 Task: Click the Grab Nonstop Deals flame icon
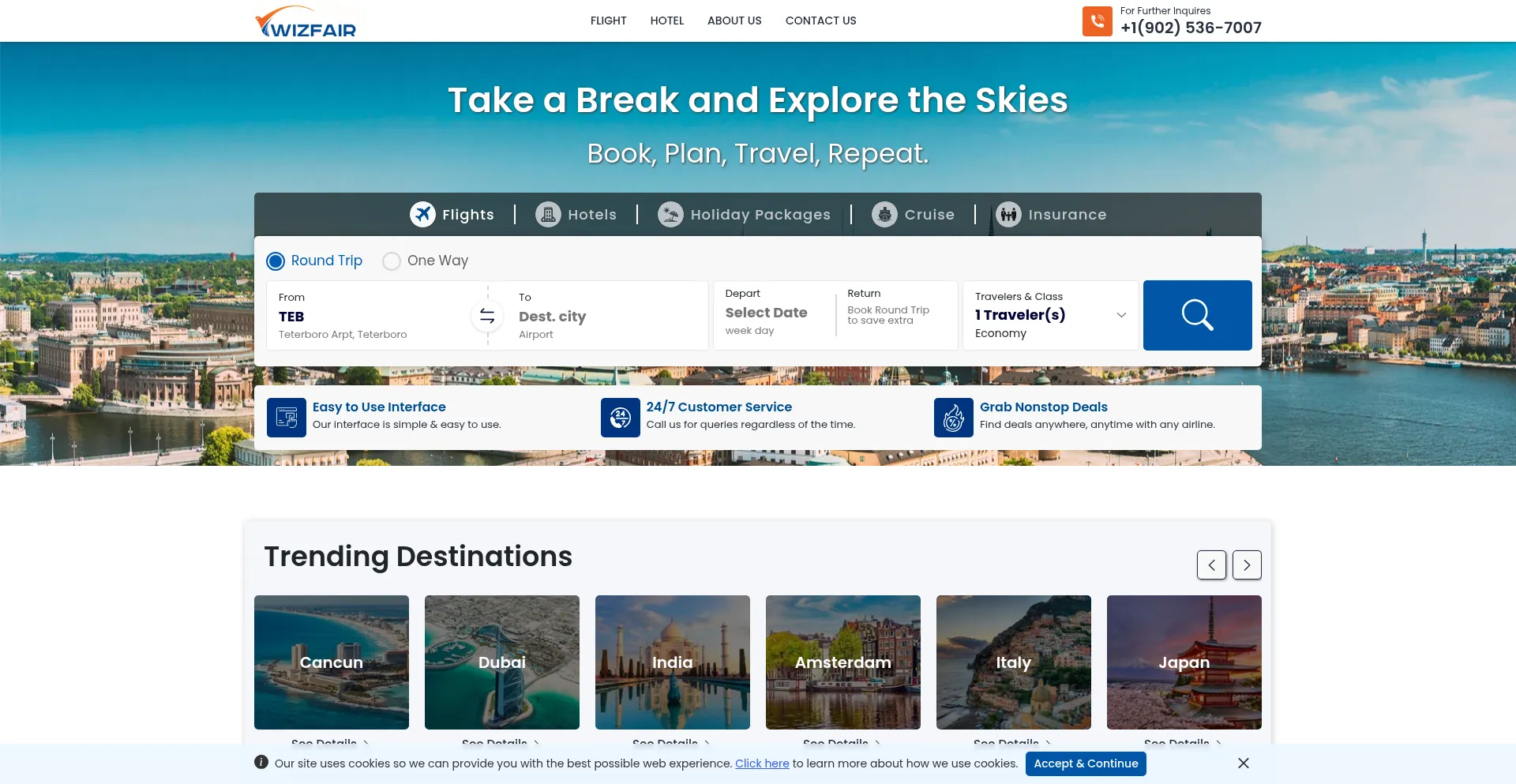pos(953,418)
